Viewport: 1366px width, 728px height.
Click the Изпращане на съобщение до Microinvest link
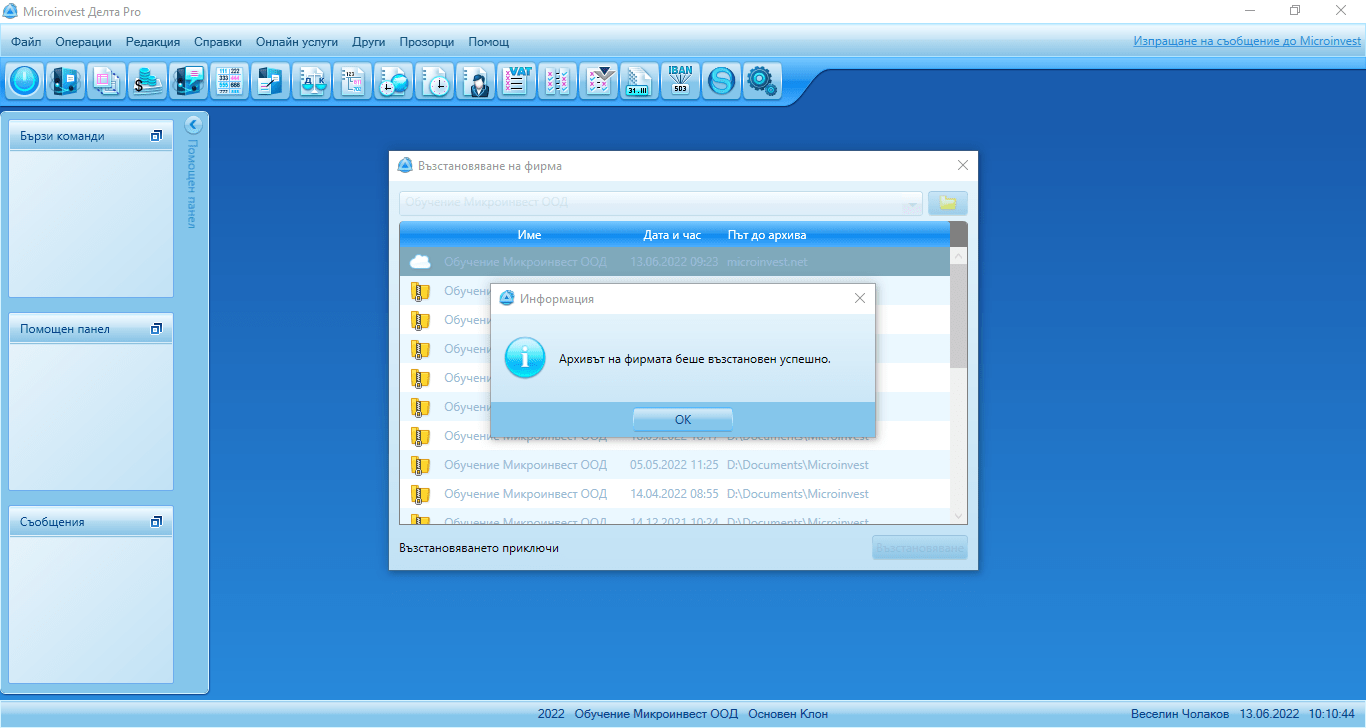coord(1247,42)
